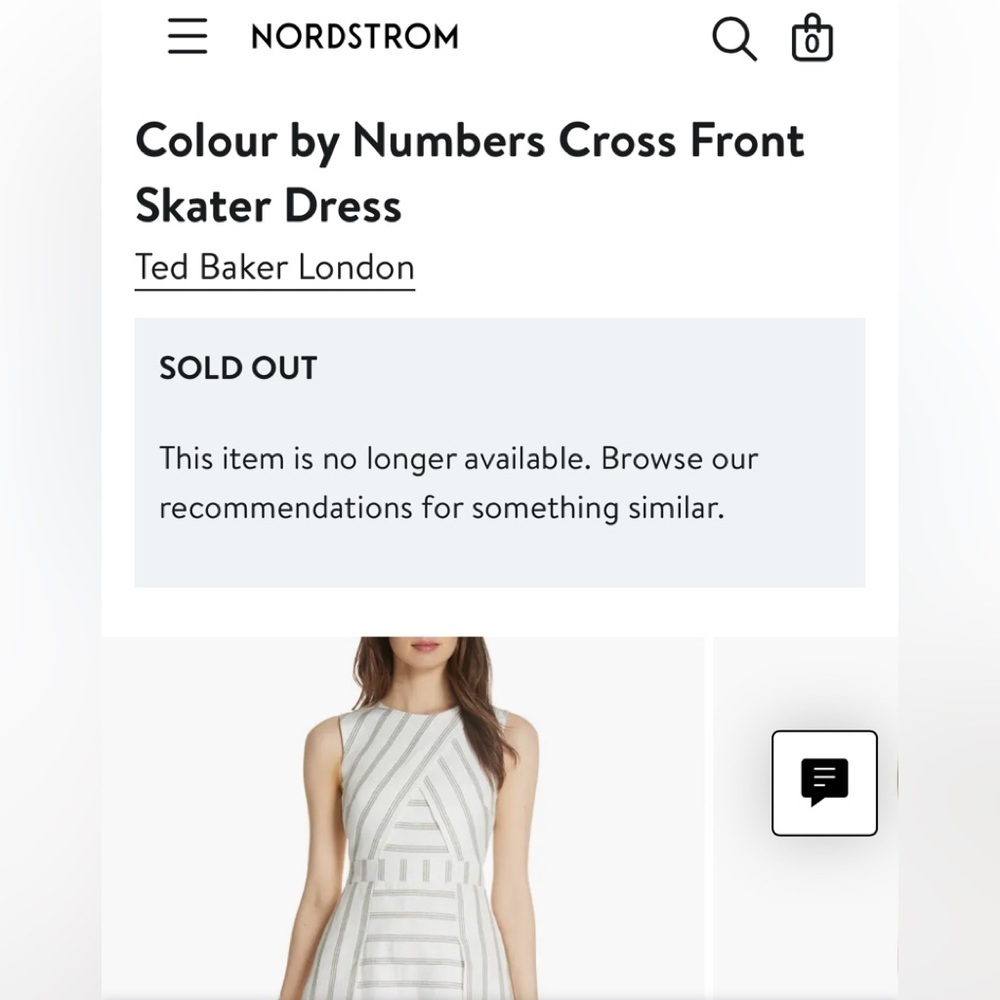
Task: Open customer support chat window
Action: coord(825,784)
